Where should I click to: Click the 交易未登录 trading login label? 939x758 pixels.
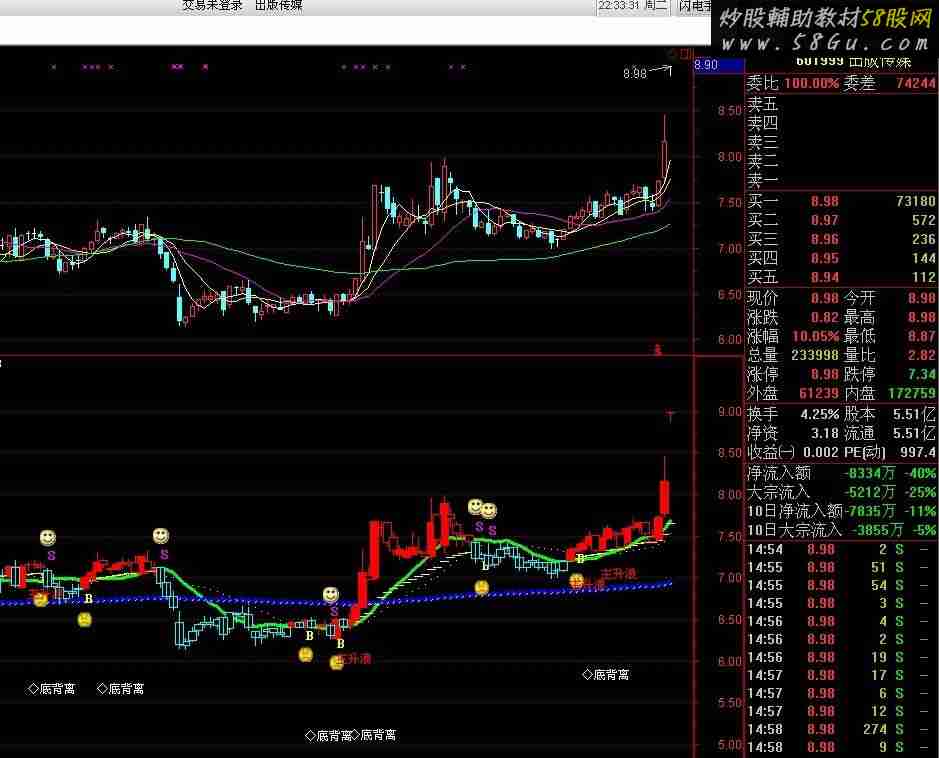[x=212, y=6]
